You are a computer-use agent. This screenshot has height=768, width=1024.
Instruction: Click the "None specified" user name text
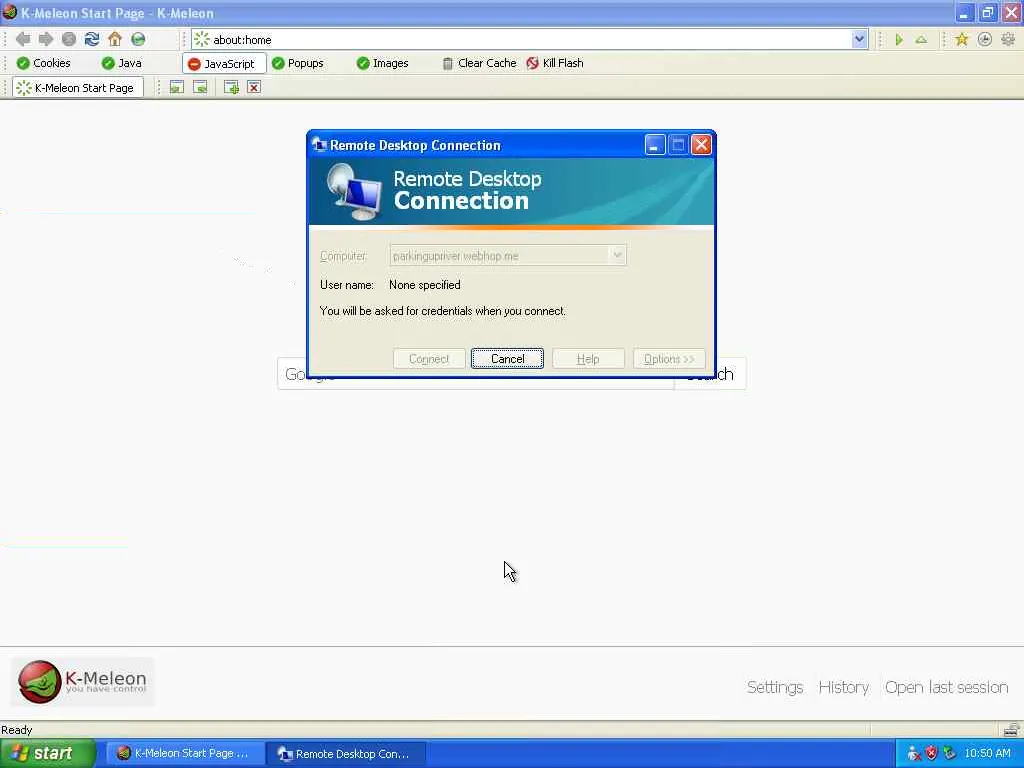[424, 285]
